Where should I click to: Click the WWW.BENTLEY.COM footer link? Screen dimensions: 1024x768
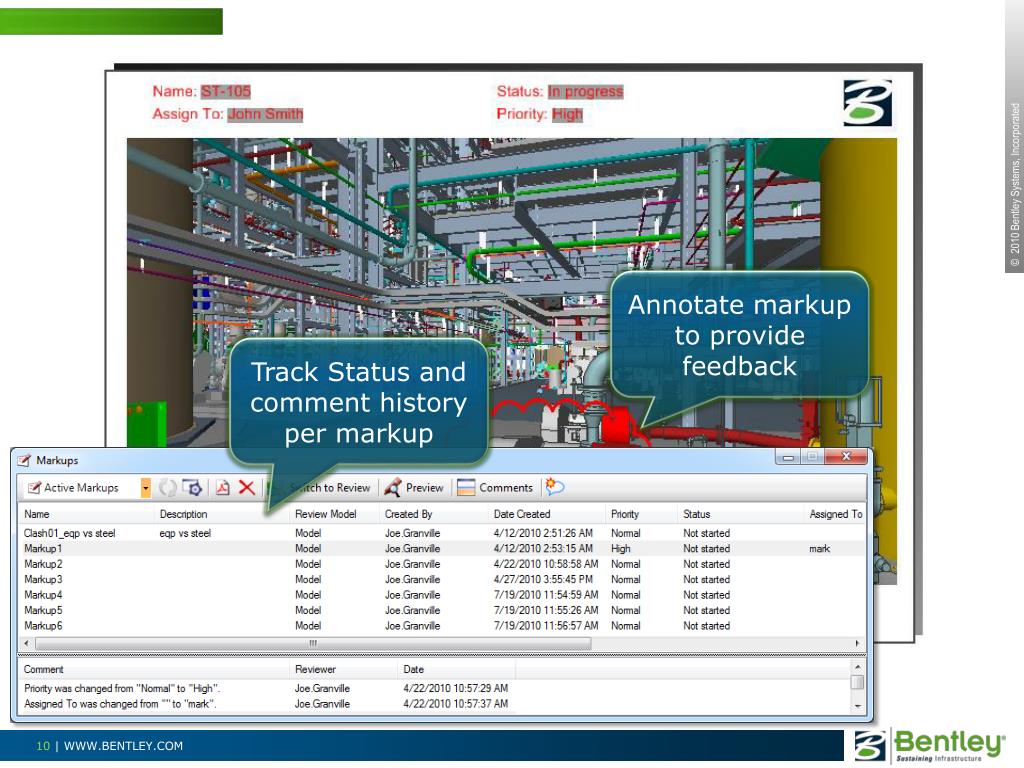click(123, 746)
